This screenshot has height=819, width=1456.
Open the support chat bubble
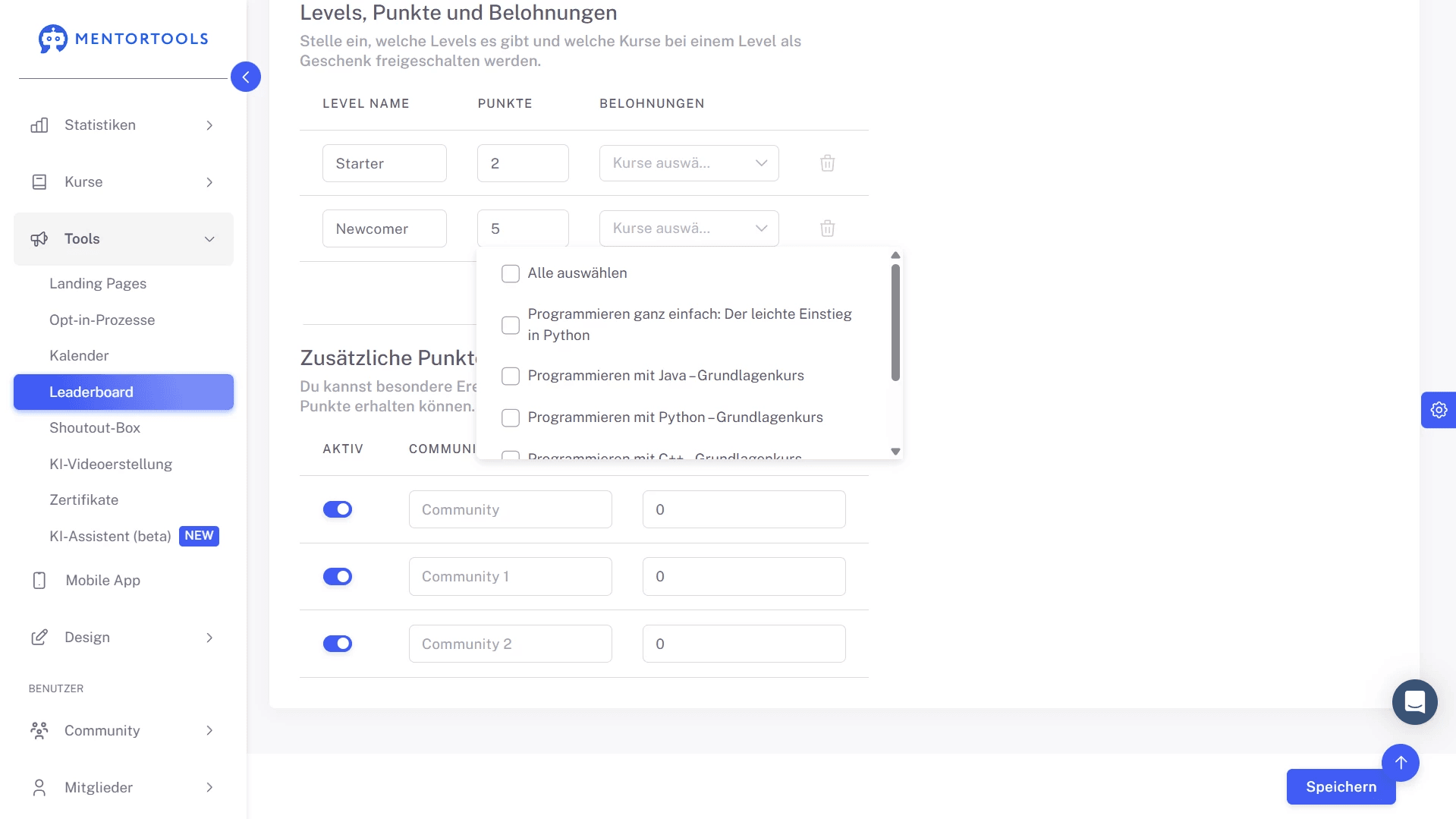[1414, 702]
